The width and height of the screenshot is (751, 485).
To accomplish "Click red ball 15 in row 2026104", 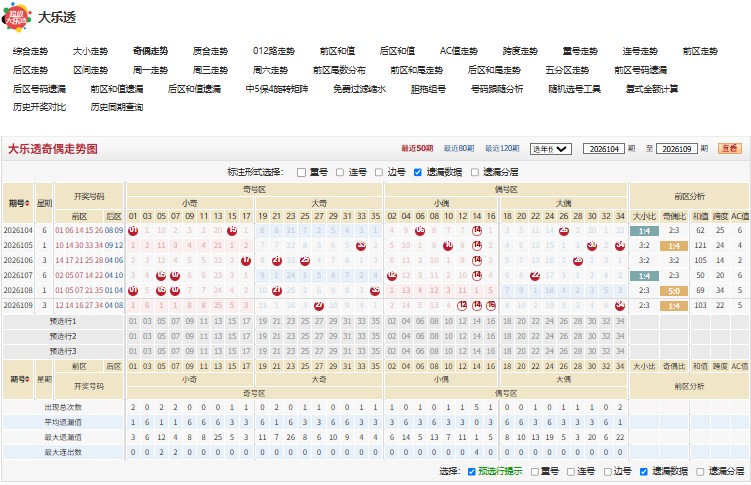I will point(232,231).
